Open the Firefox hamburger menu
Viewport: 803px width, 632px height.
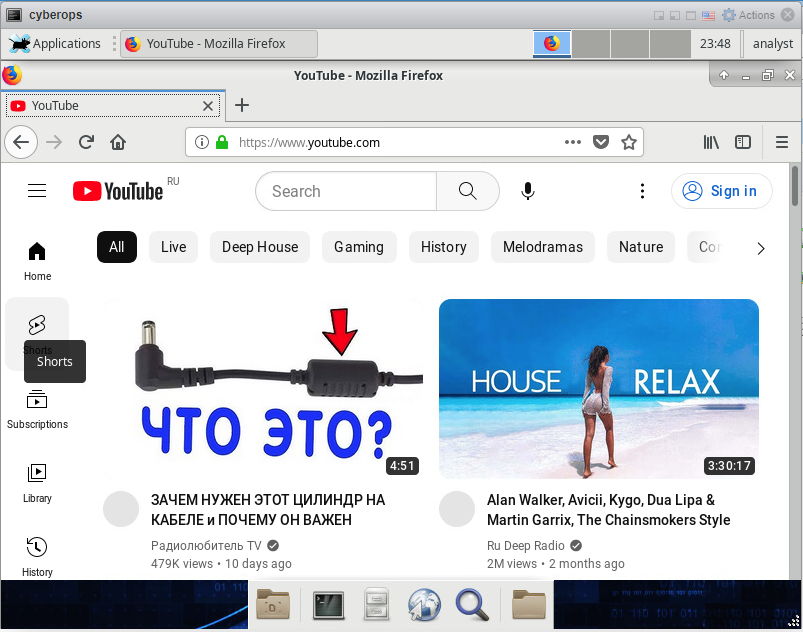click(x=781, y=142)
